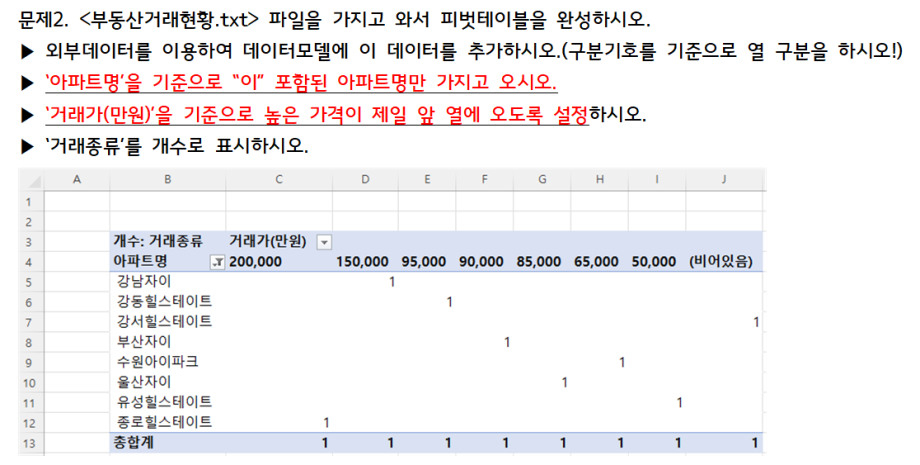Image resolution: width=920 pixels, height=465 pixels.
Task: Click the 종로힐스테이트 row label
Action: (x=165, y=422)
